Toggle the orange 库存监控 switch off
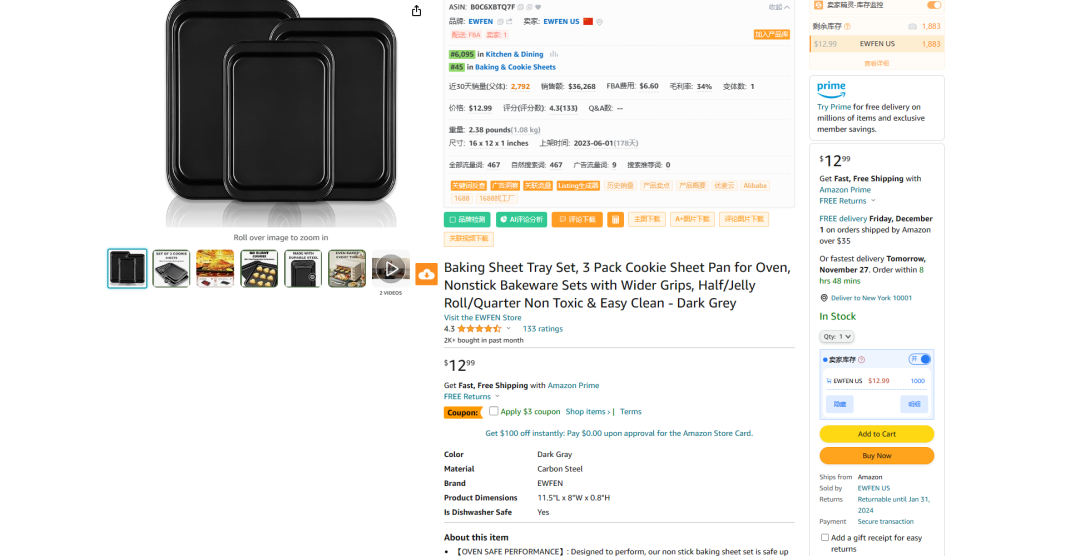Viewport: 1080px width, 556px height. point(934,5)
